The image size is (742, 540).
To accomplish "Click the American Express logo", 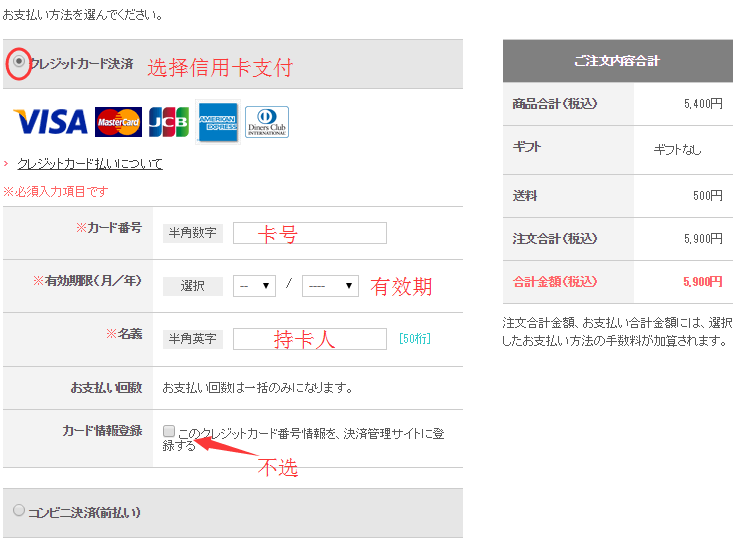I will click(x=217, y=122).
